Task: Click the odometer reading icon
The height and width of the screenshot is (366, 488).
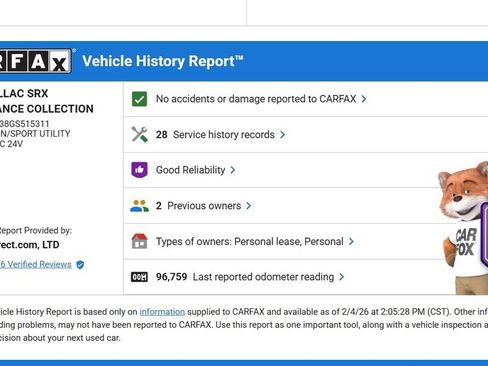Action: [x=139, y=277]
